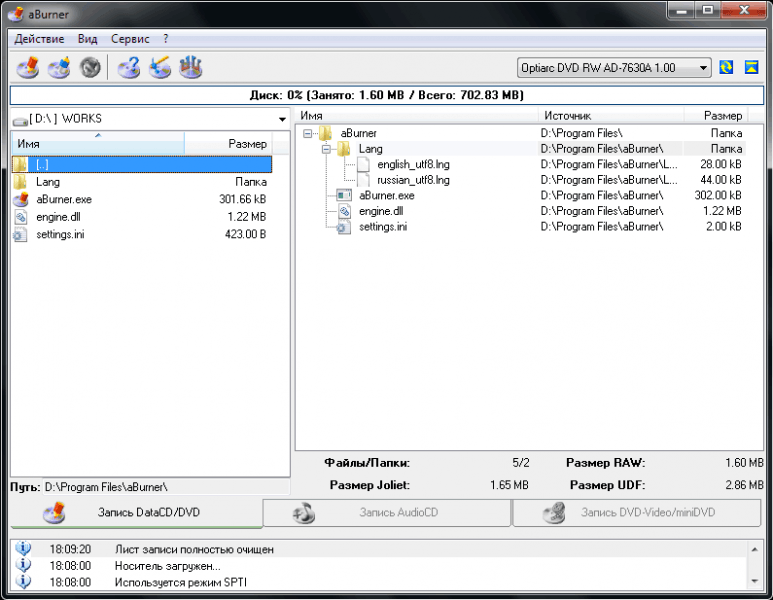
Task: Click the aBurner title bar app icon
Action: (16, 14)
